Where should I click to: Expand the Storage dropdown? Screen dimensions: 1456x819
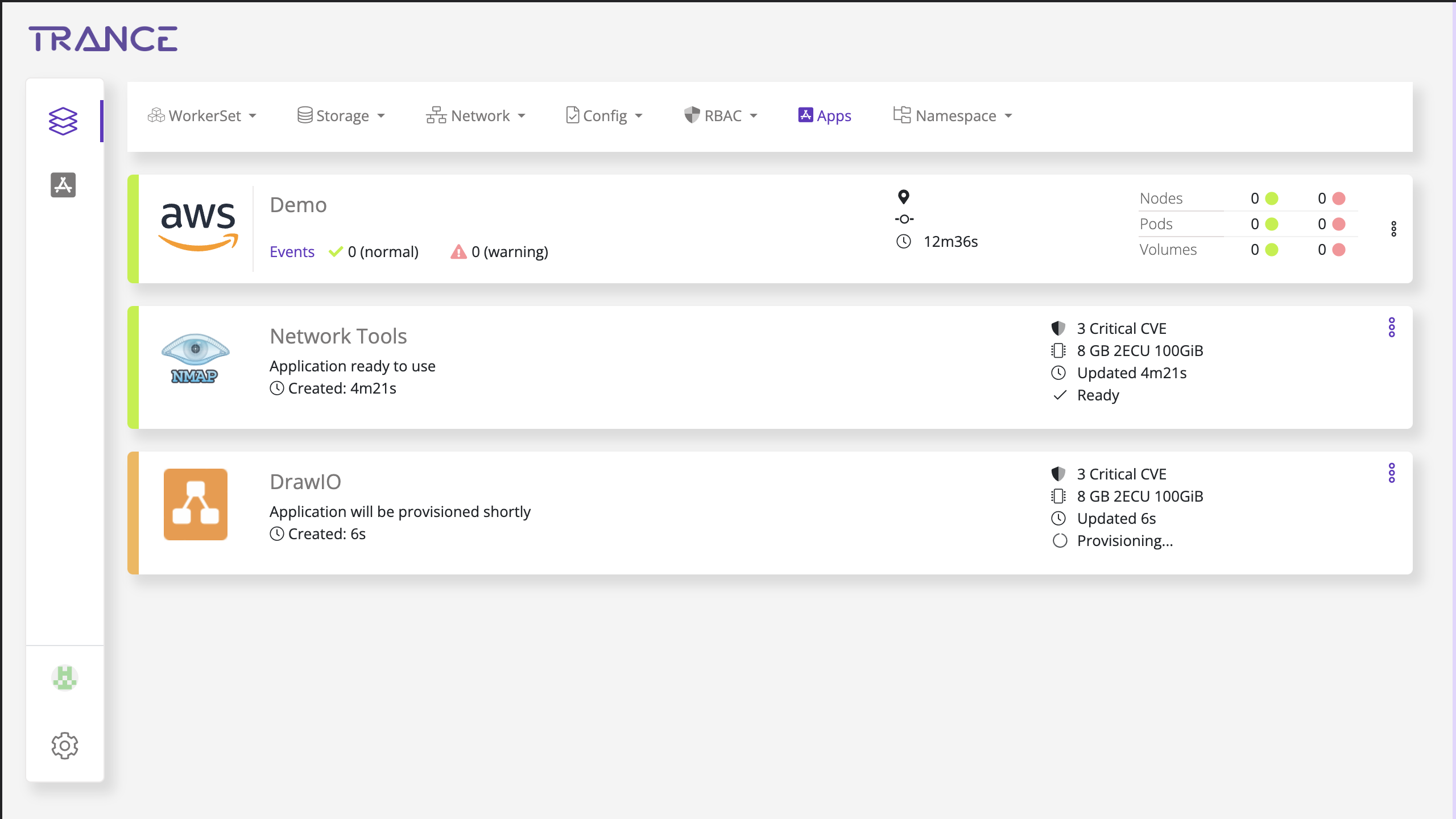[341, 116]
